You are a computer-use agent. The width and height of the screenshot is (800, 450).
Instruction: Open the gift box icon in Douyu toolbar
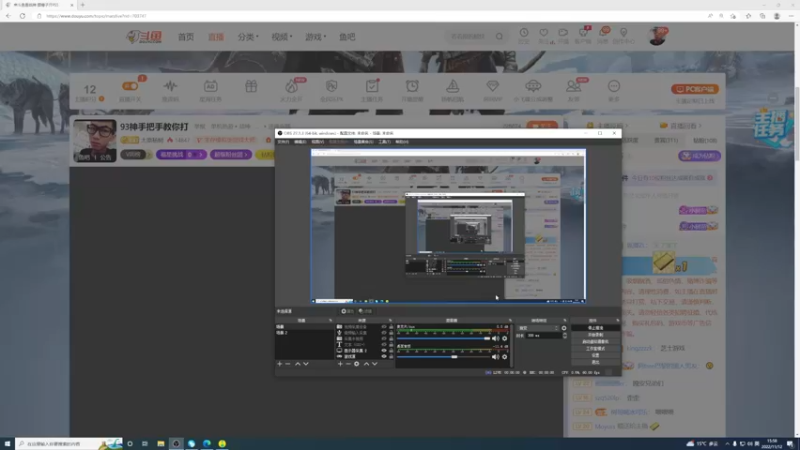click(251, 86)
